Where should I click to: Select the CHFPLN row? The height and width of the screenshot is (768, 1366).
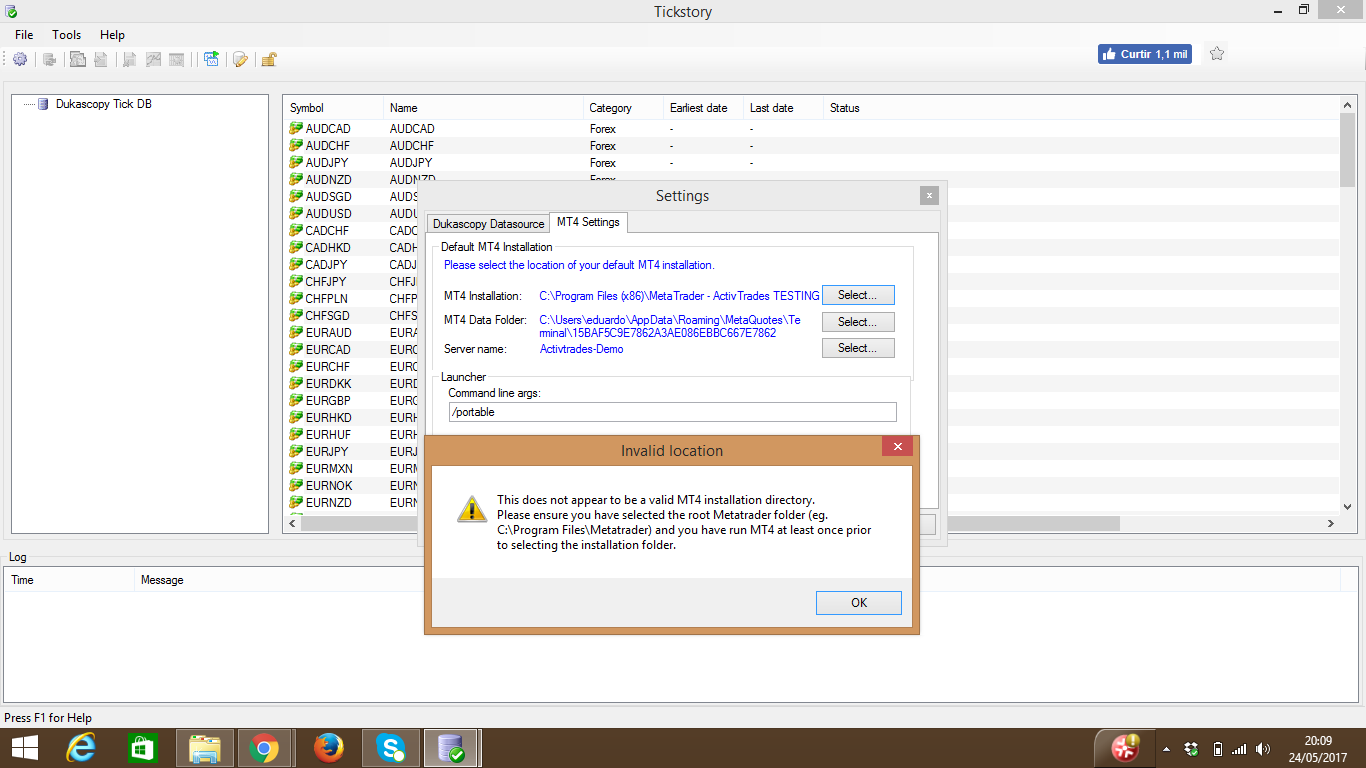point(811,298)
